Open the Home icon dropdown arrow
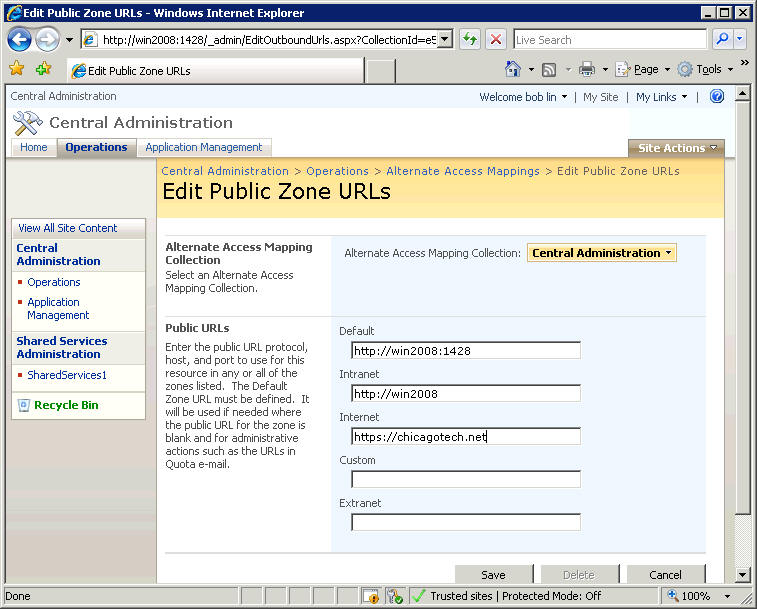Screen dimensions: 757x609 pos(531,70)
